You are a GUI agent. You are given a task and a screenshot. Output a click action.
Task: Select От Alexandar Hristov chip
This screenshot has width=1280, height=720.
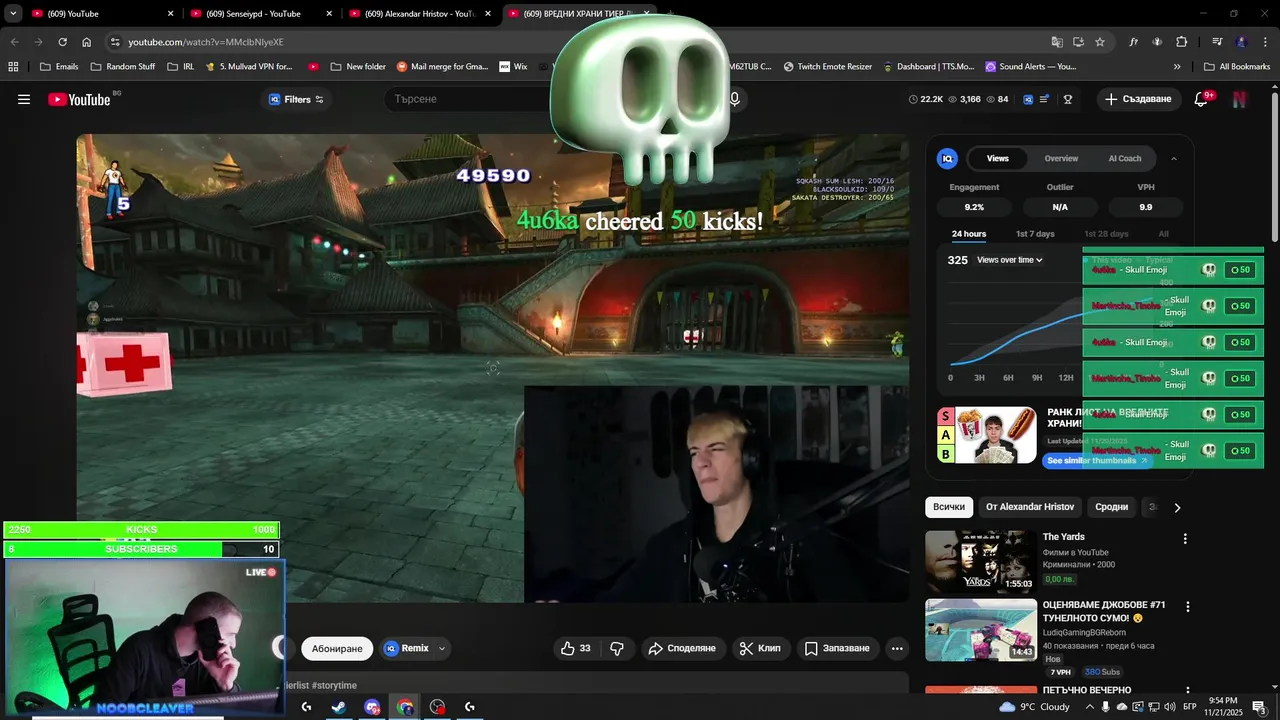point(1030,507)
